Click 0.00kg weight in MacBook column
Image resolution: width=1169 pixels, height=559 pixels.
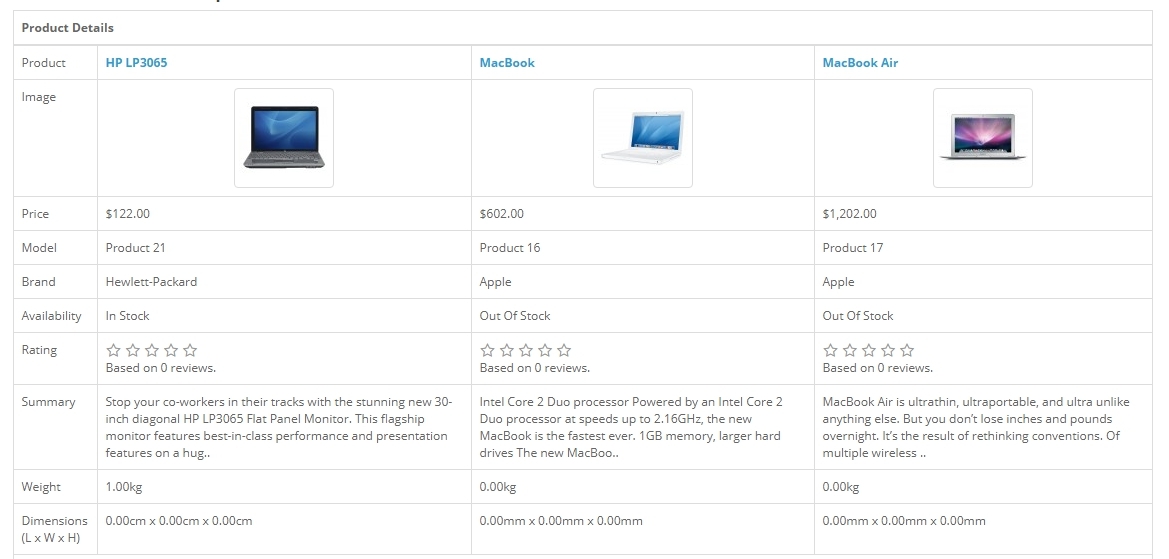(498, 487)
